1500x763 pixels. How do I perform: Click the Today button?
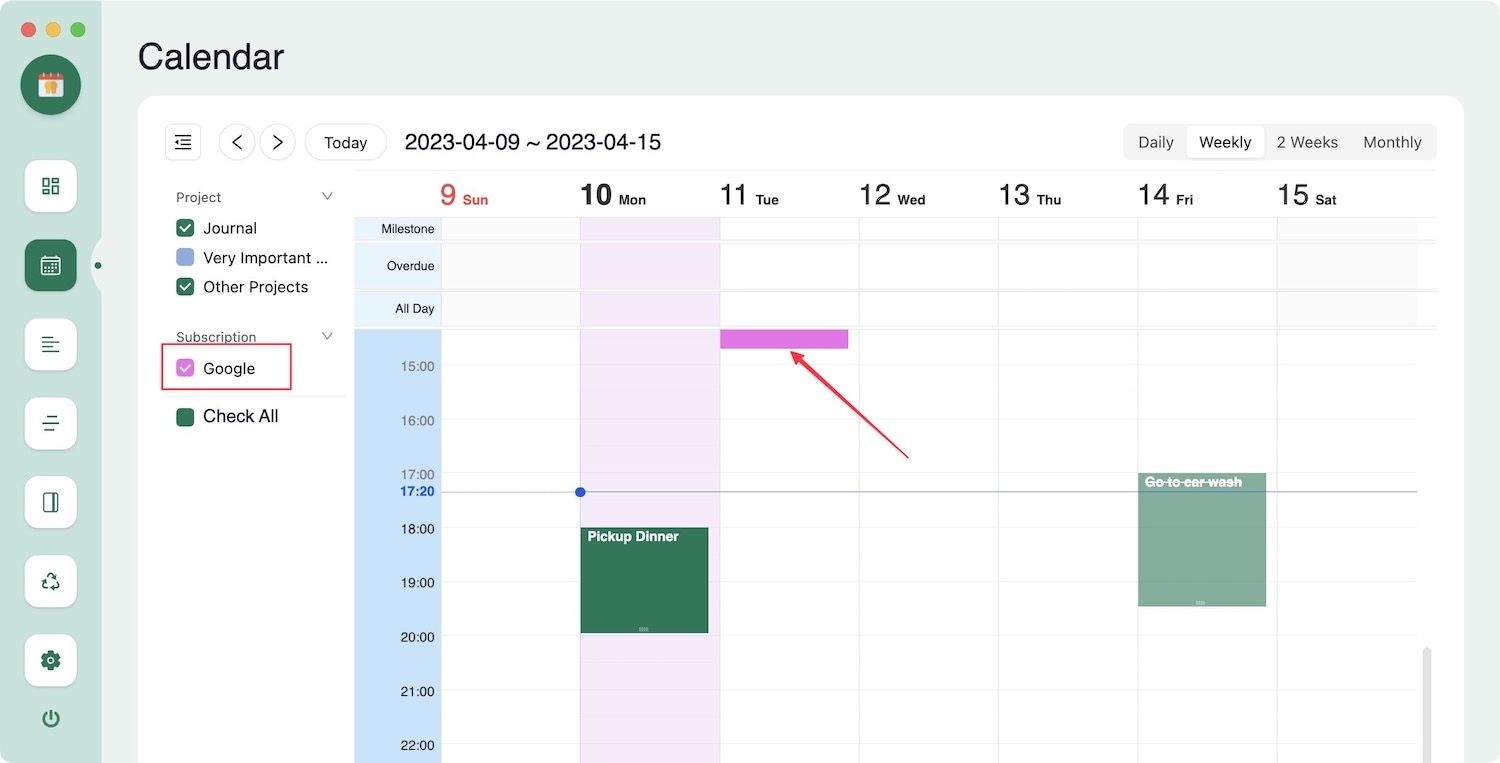pyautogui.click(x=345, y=142)
